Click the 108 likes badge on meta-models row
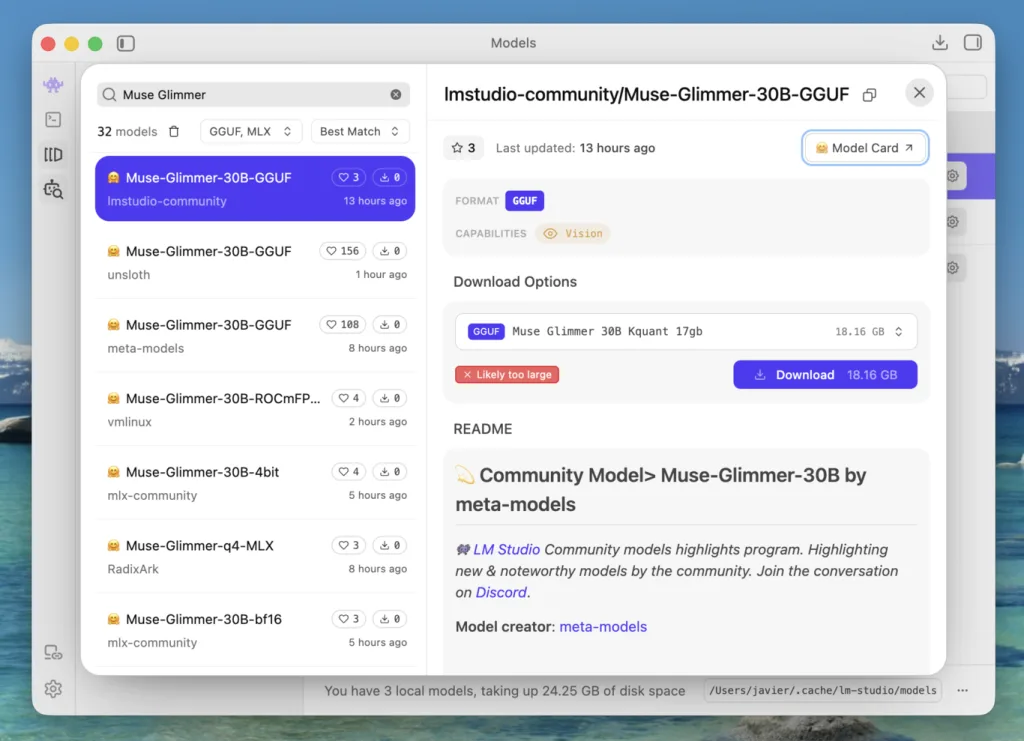This screenshot has width=1024, height=741. pos(342,324)
